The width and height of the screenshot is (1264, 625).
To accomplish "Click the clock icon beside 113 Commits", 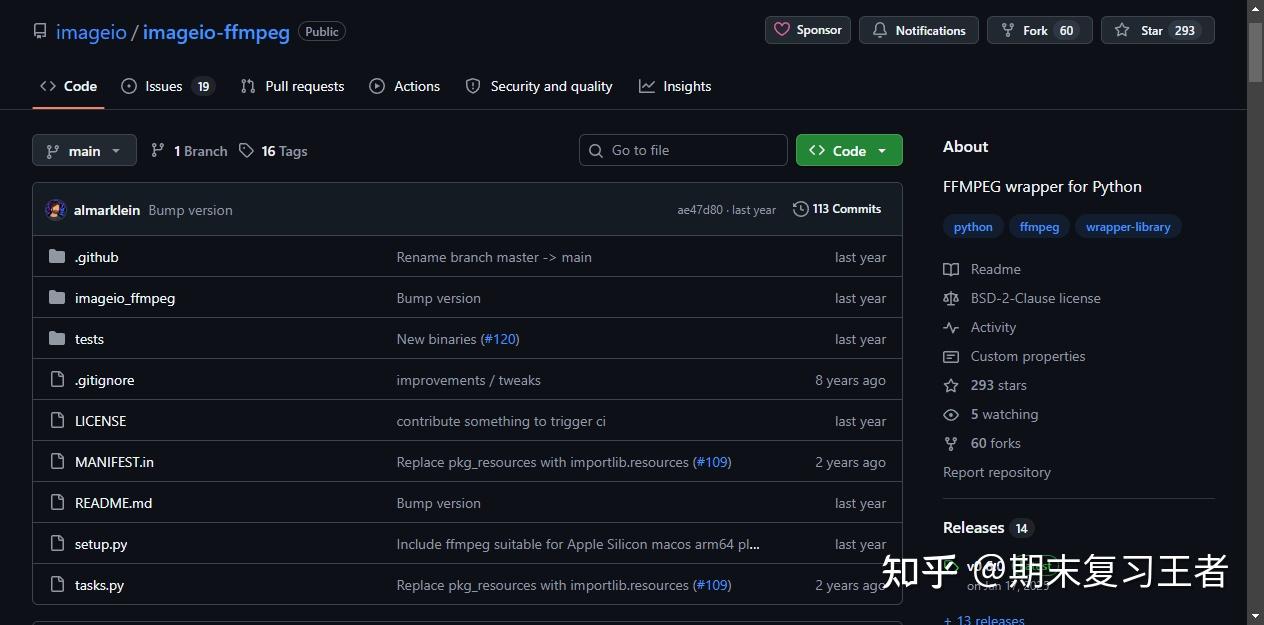I will pos(800,209).
